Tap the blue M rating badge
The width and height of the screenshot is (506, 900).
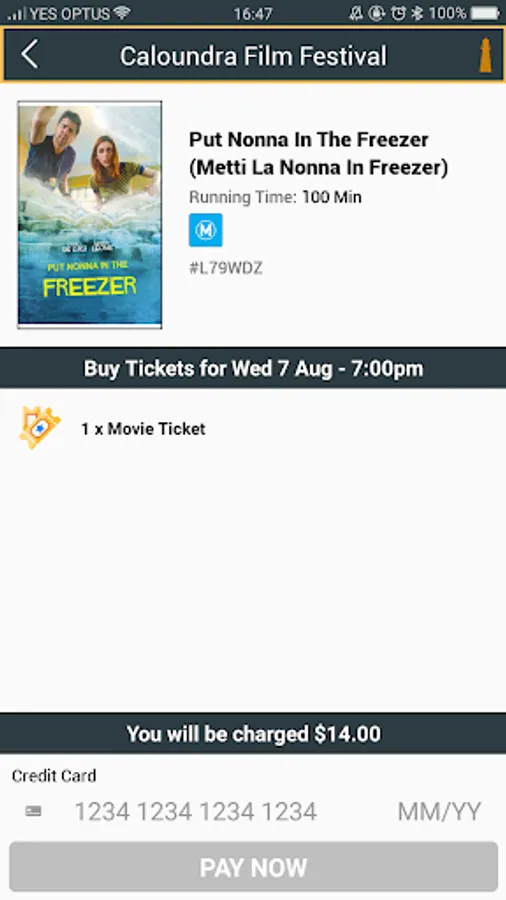205,230
